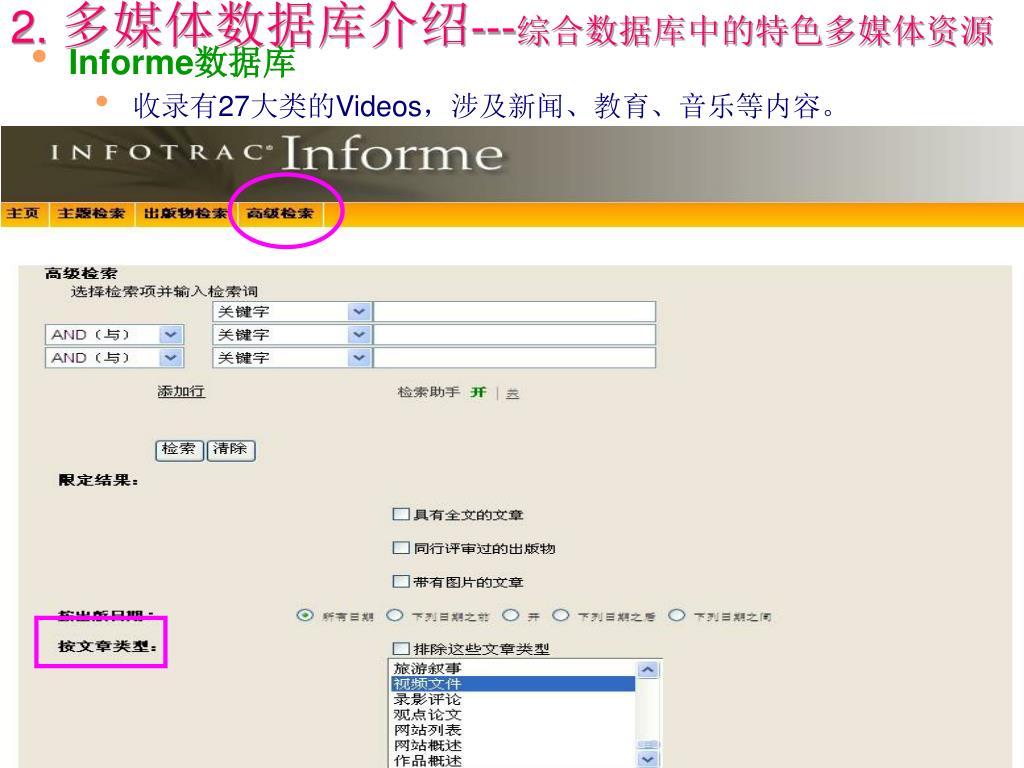Open the 出版物检索 tab

[x=185, y=214]
